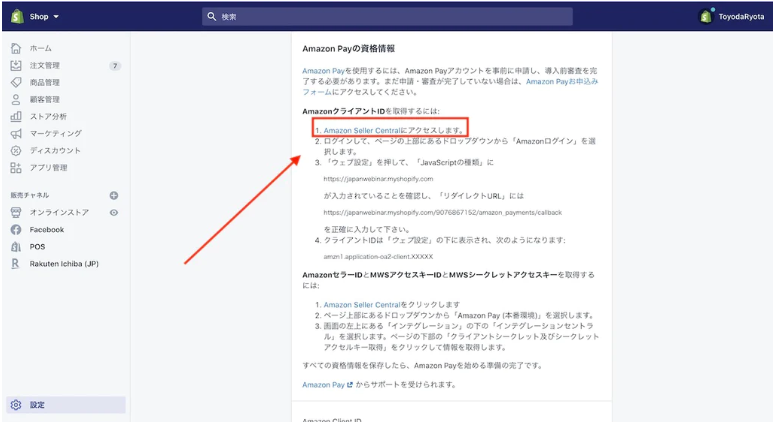Click the search magnifier icon
Screen dimensions: 775x425
tap(212, 16)
